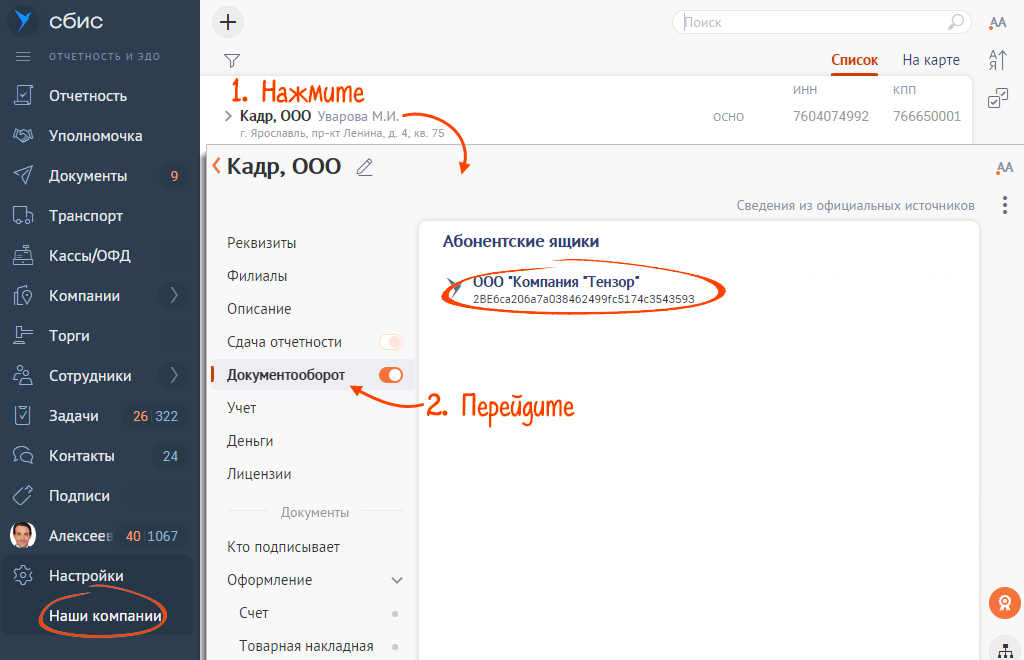The height and width of the screenshot is (660, 1024).
Task: Click the orange certificate badge button
Action: pyautogui.click(x=1004, y=603)
